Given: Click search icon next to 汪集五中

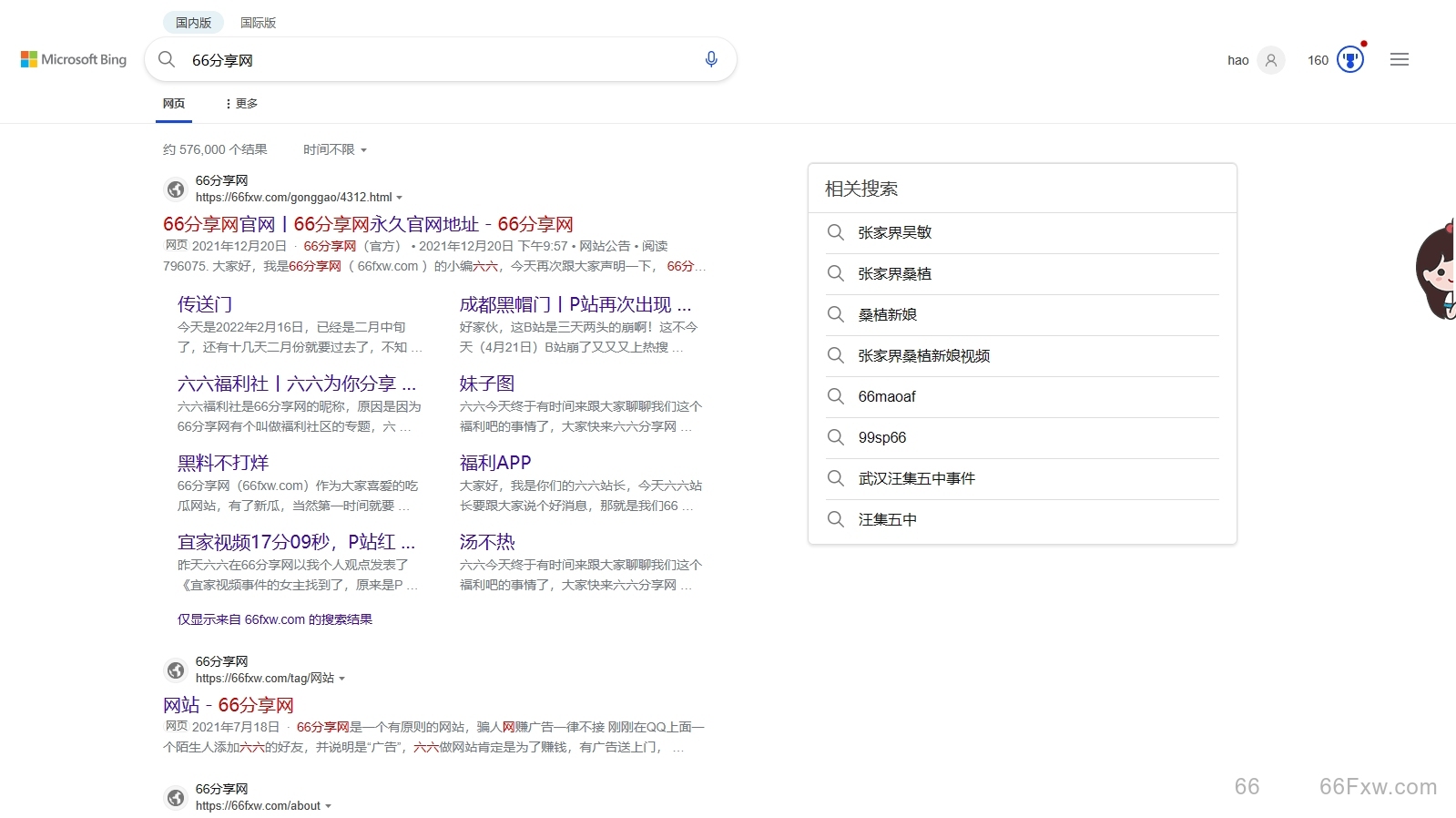Looking at the screenshot, I should (x=835, y=519).
